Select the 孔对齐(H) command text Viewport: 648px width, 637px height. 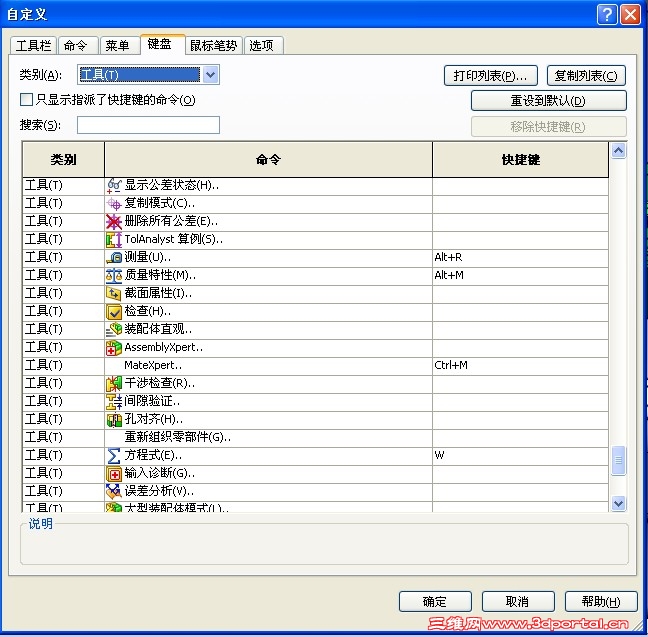coord(153,420)
